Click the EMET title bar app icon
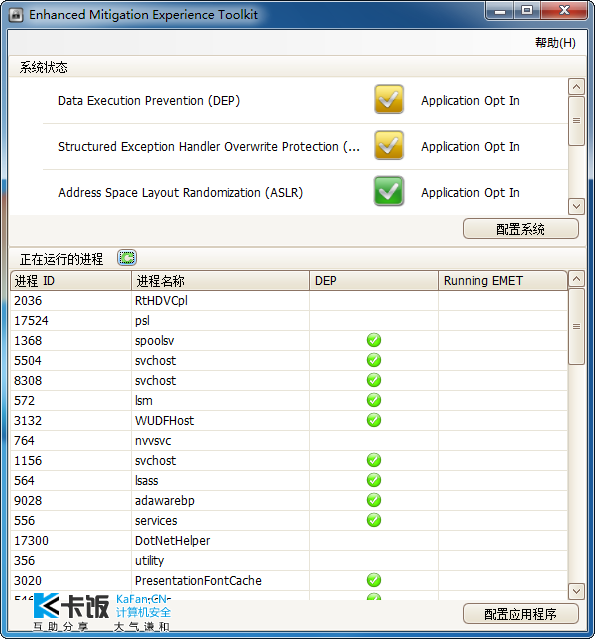Viewport: 595px width, 639px height. (16, 15)
